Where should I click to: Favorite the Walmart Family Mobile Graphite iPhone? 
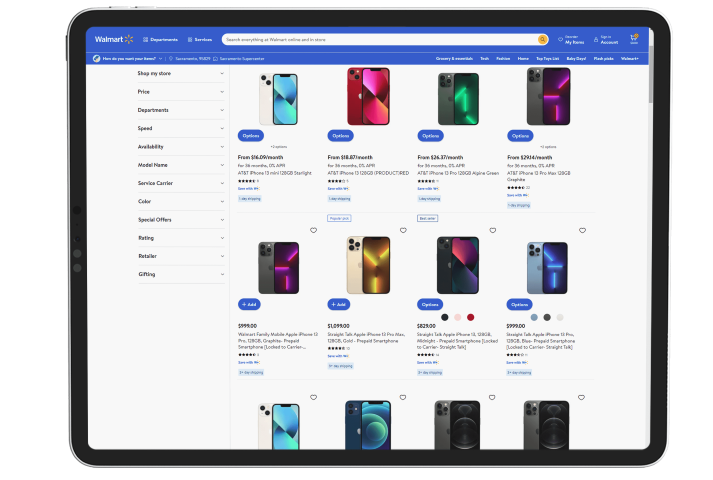coord(314,230)
